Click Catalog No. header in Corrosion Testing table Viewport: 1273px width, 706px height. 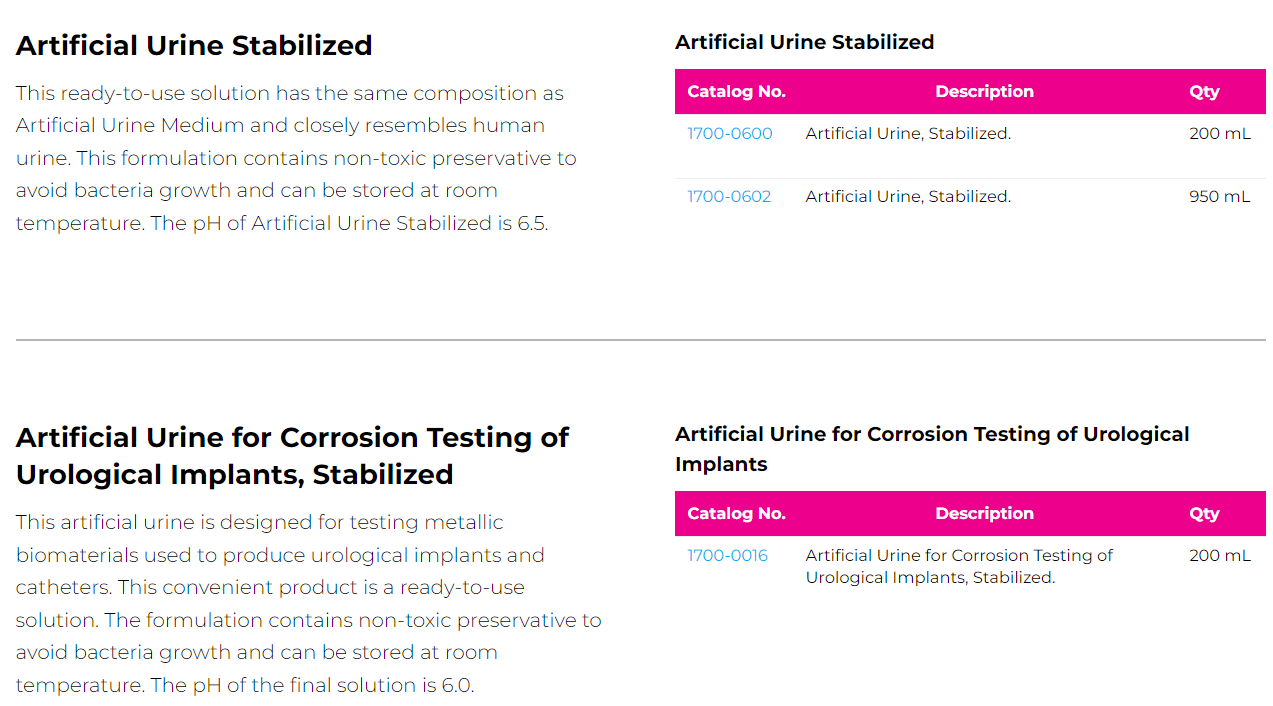point(736,514)
